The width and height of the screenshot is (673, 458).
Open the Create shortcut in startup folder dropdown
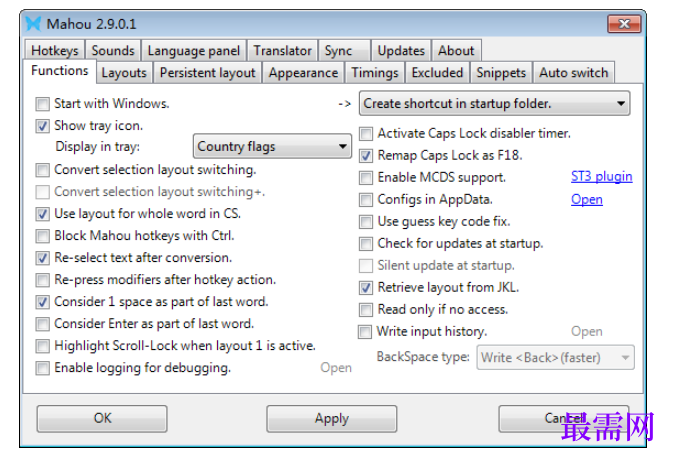coord(494,103)
